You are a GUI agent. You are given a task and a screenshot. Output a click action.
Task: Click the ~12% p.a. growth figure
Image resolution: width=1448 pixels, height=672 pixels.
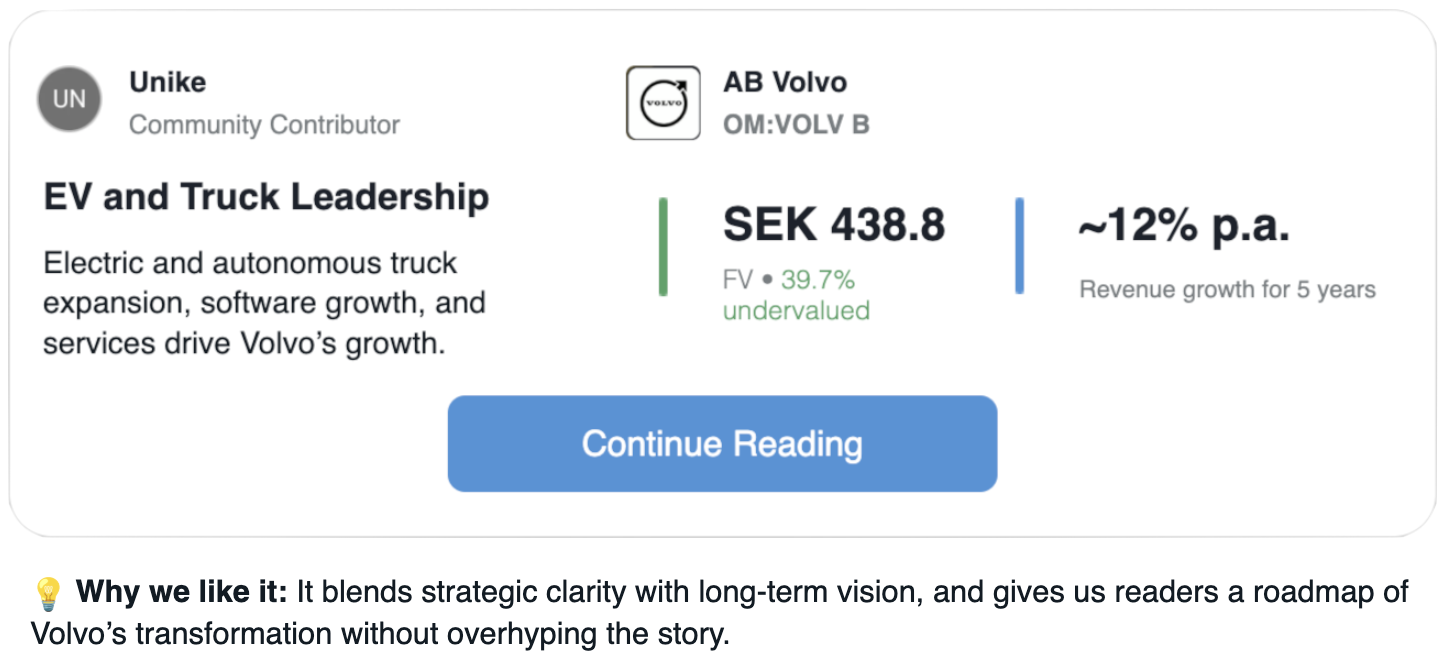(1184, 227)
